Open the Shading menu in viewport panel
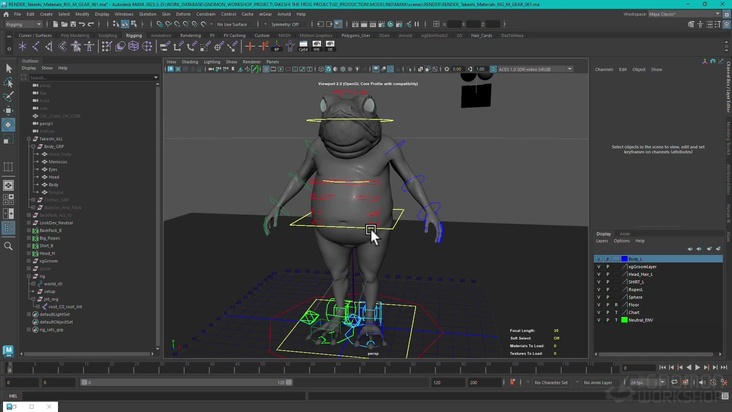 pyautogui.click(x=190, y=61)
